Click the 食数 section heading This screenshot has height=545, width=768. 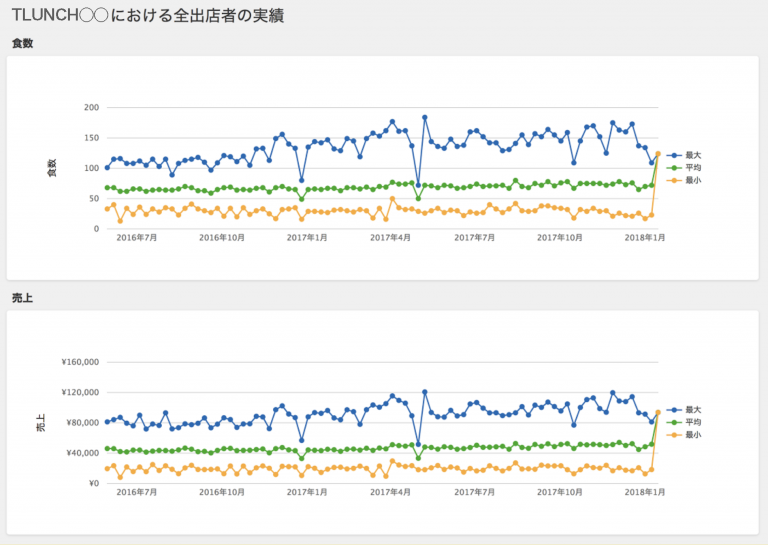point(23,43)
